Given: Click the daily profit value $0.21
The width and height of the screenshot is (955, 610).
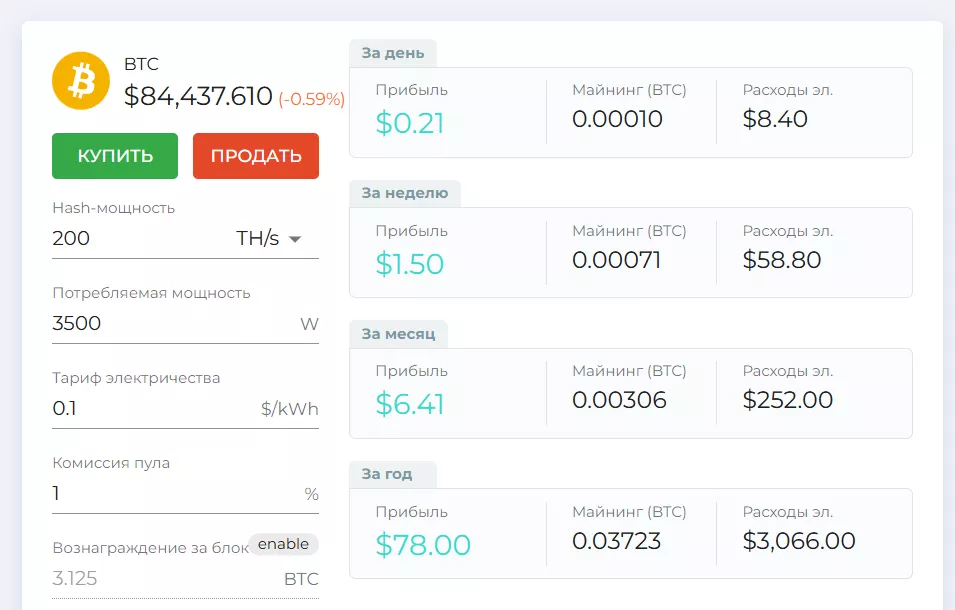Looking at the screenshot, I should point(410,123).
